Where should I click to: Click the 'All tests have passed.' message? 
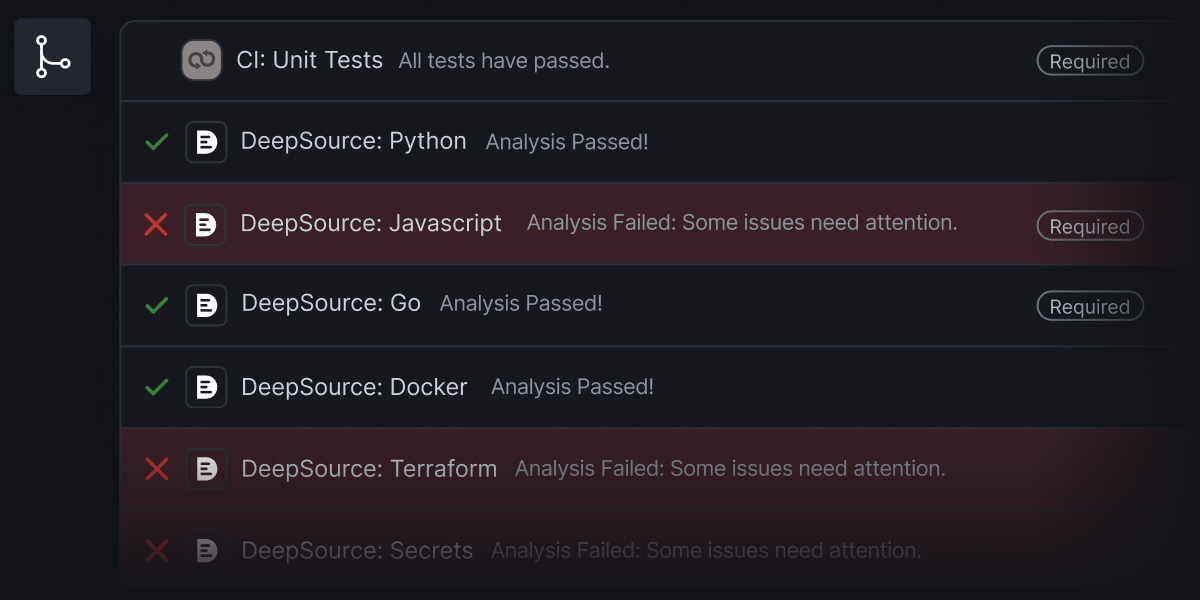pyautogui.click(x=503, y=61)
